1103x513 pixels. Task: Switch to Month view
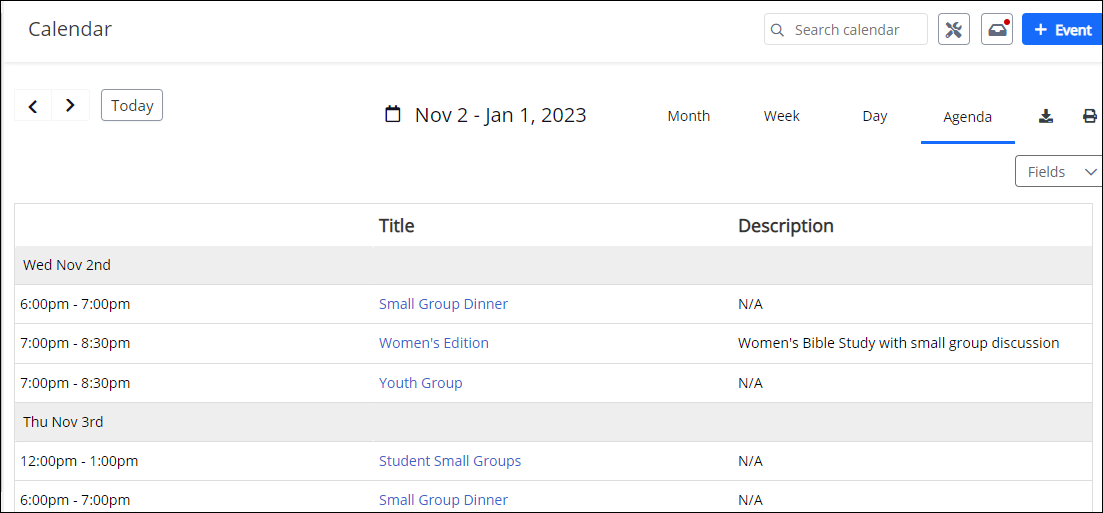[688, 116]
